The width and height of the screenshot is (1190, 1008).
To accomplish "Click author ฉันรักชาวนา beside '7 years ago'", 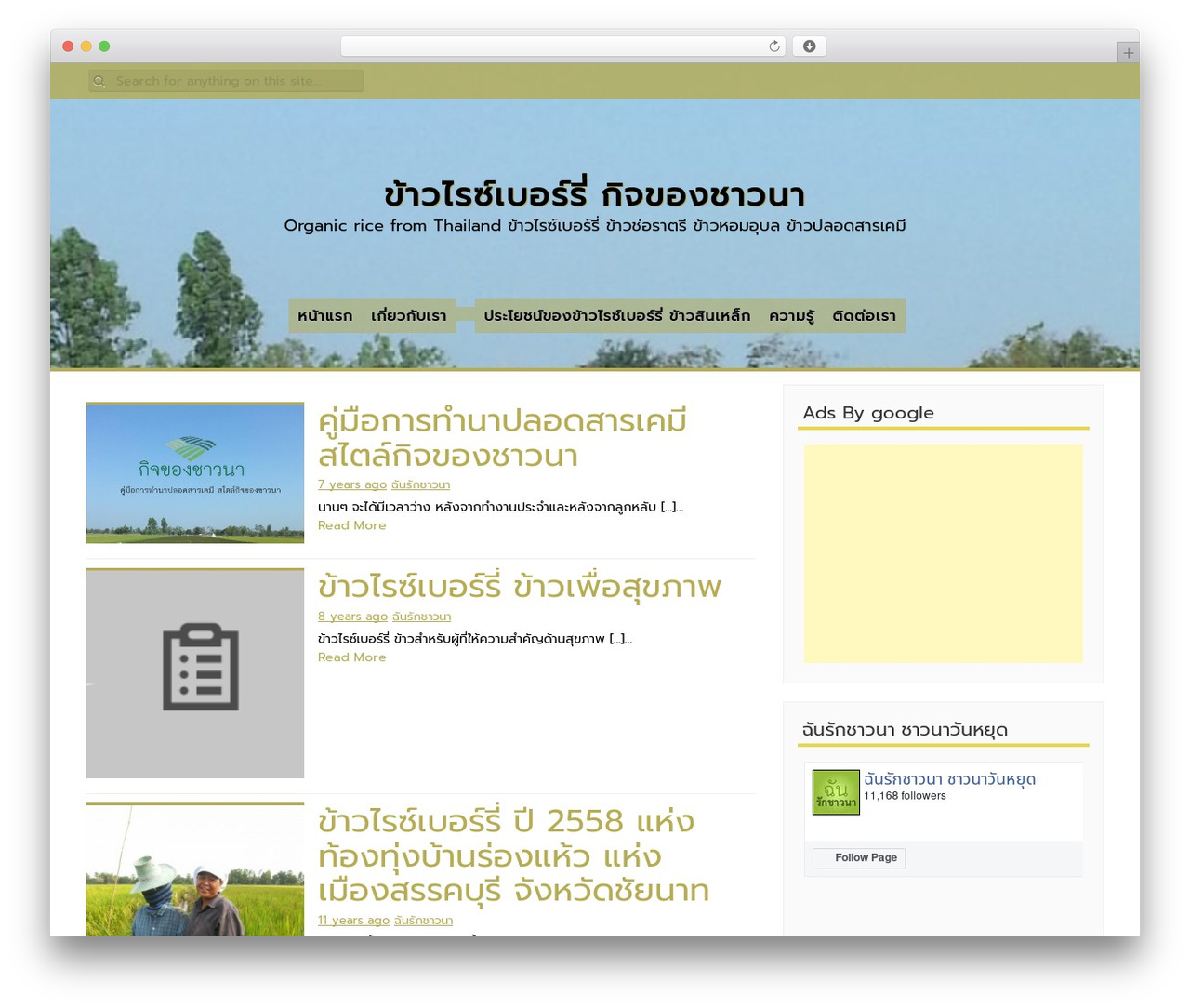I will click(x=420, y=484).
